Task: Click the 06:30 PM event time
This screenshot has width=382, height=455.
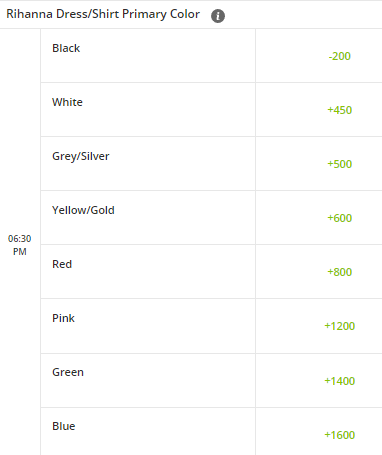Action: (x=20, y=245)
